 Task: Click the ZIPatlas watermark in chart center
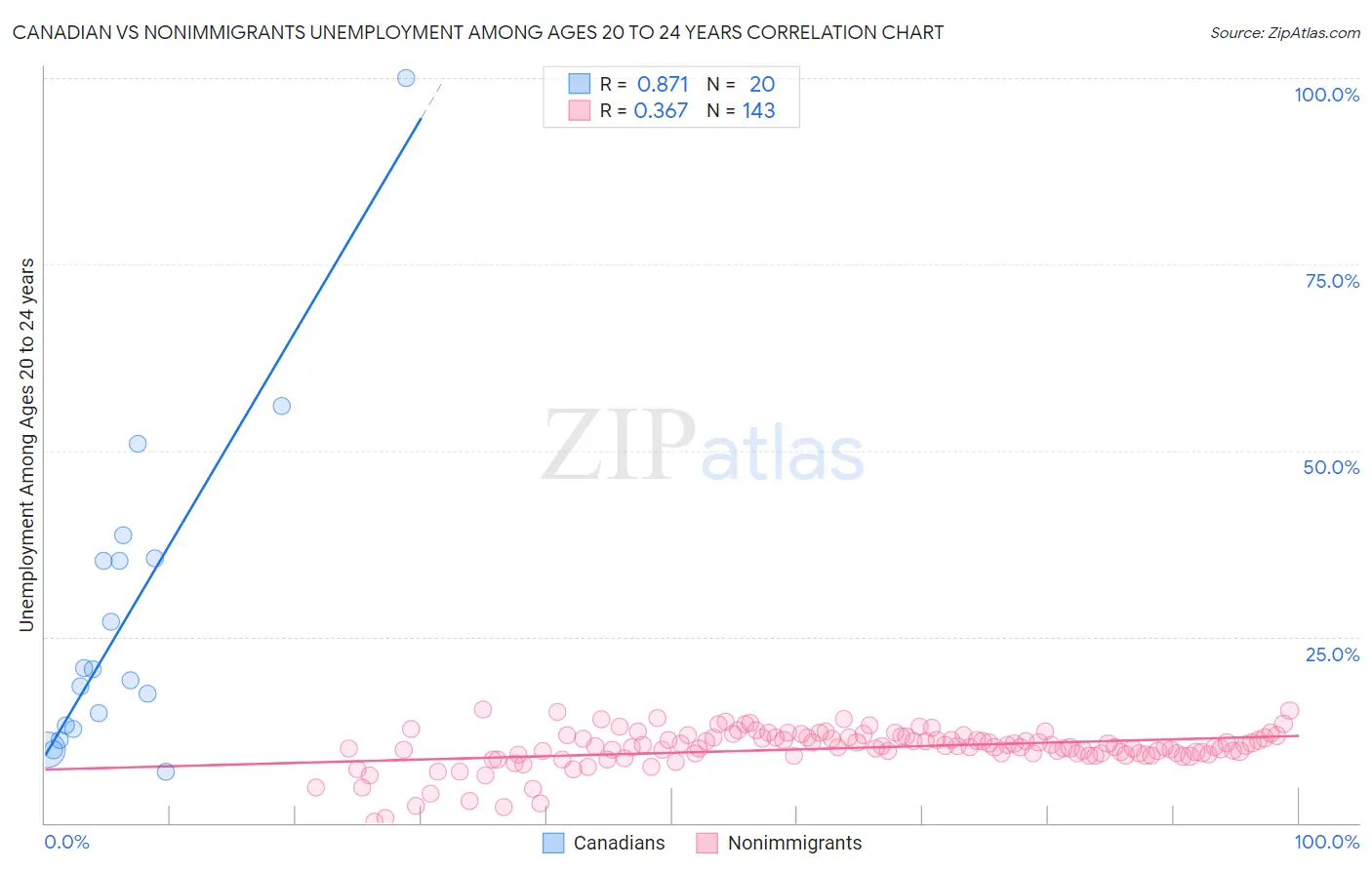click(x=703, y=446)
